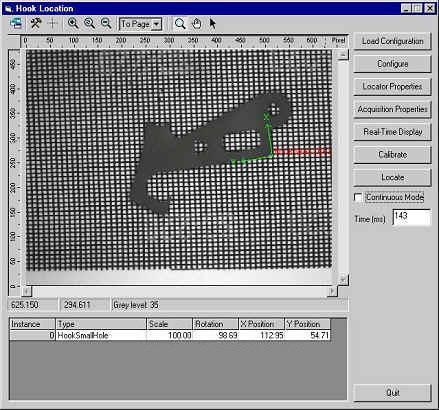Click the image view scroll-down arrow
The image size is (439, 410).
tap(343, 279)
